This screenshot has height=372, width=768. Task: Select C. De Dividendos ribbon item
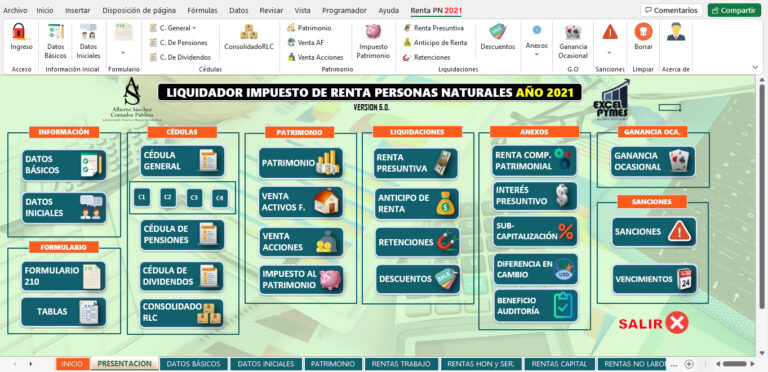click(x=180, y=57)
